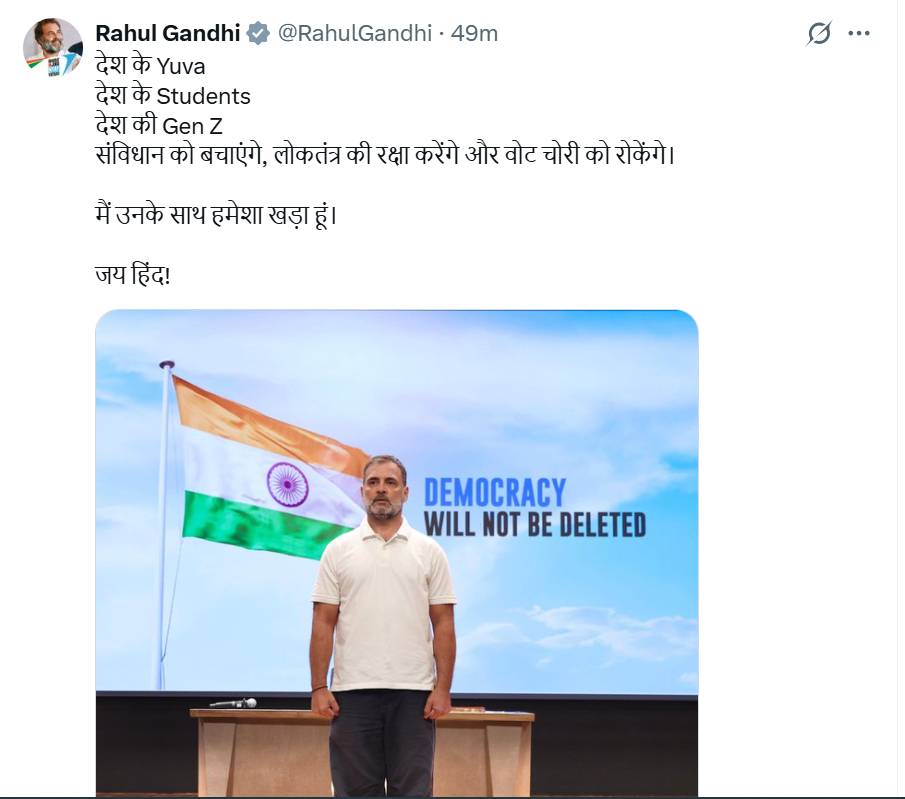Click the sentence 'मैं उनके साथ हमेशा खड़ा हूं।'
This screenshot has width=905, height=799.
[215, 214]
